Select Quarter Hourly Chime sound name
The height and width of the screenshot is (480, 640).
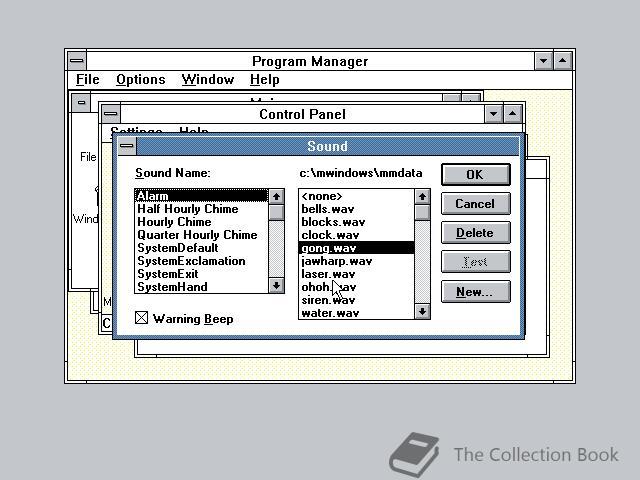click(x=202, y=235)
